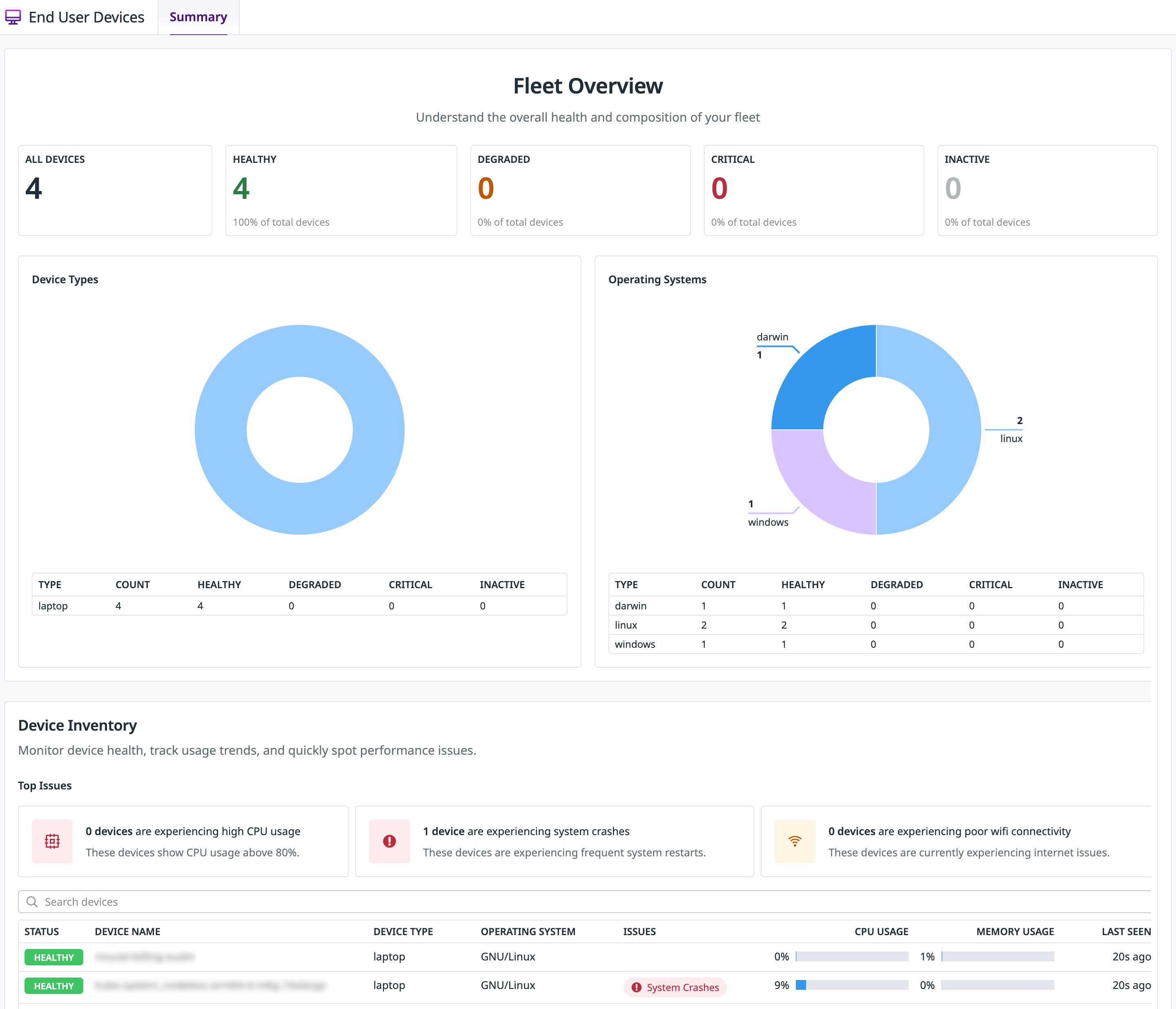Select the Critical devices stat card
The width and height of the screenshot is (1176, 1009).
point(813,190)
